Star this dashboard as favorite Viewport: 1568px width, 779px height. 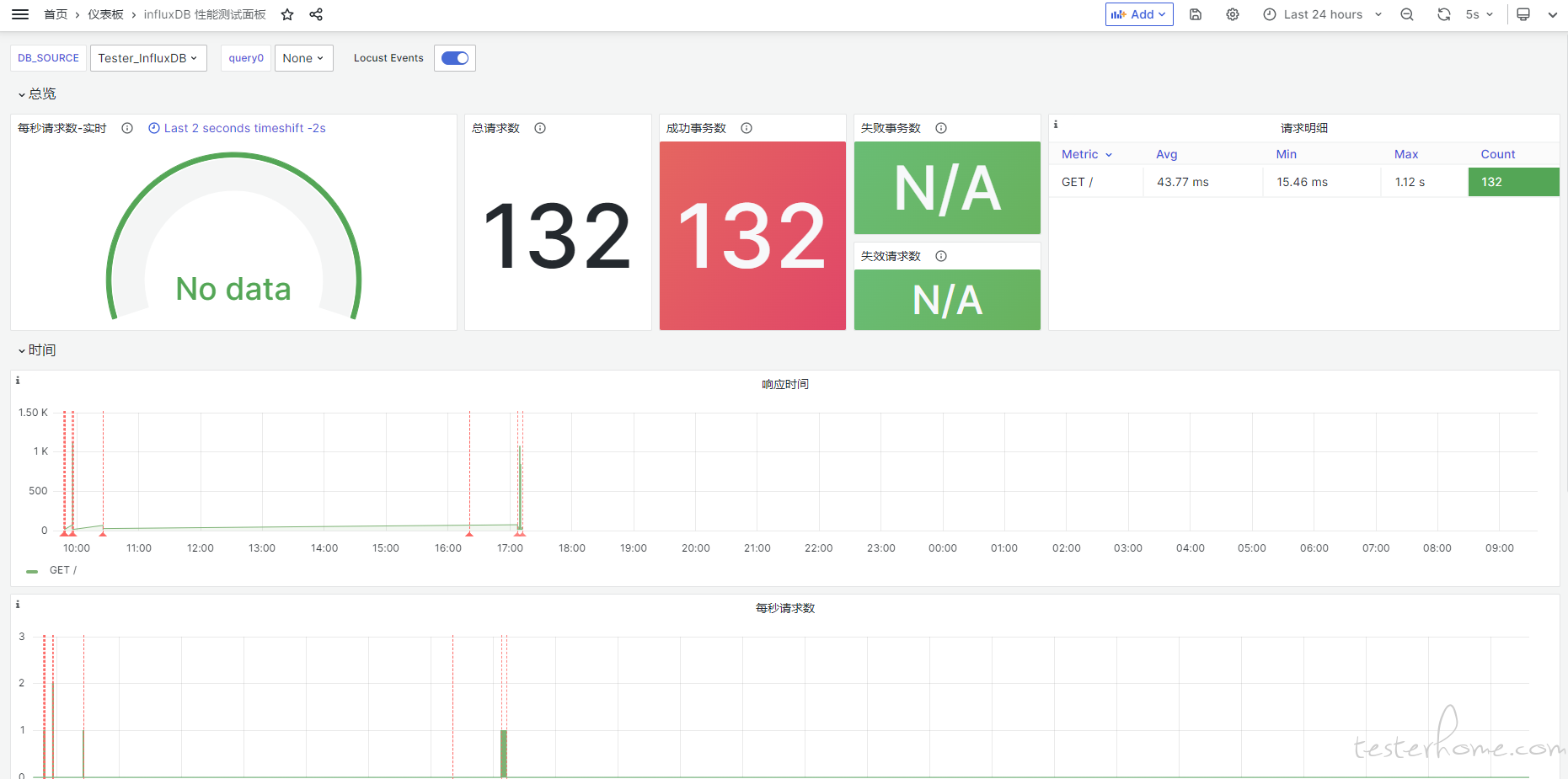pyautogui.click(x=287, y=14)
